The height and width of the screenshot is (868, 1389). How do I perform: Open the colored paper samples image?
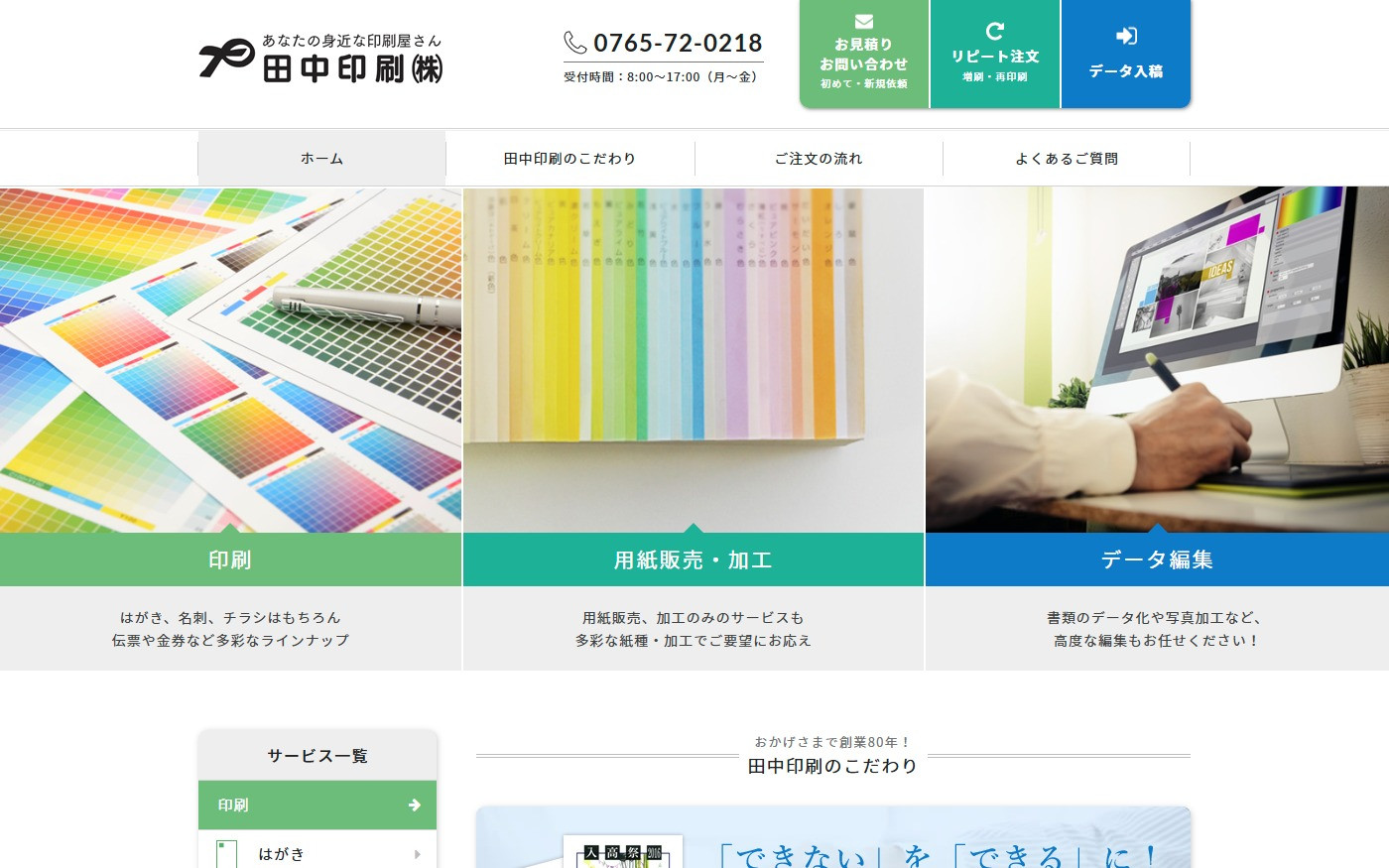[693, 359]
